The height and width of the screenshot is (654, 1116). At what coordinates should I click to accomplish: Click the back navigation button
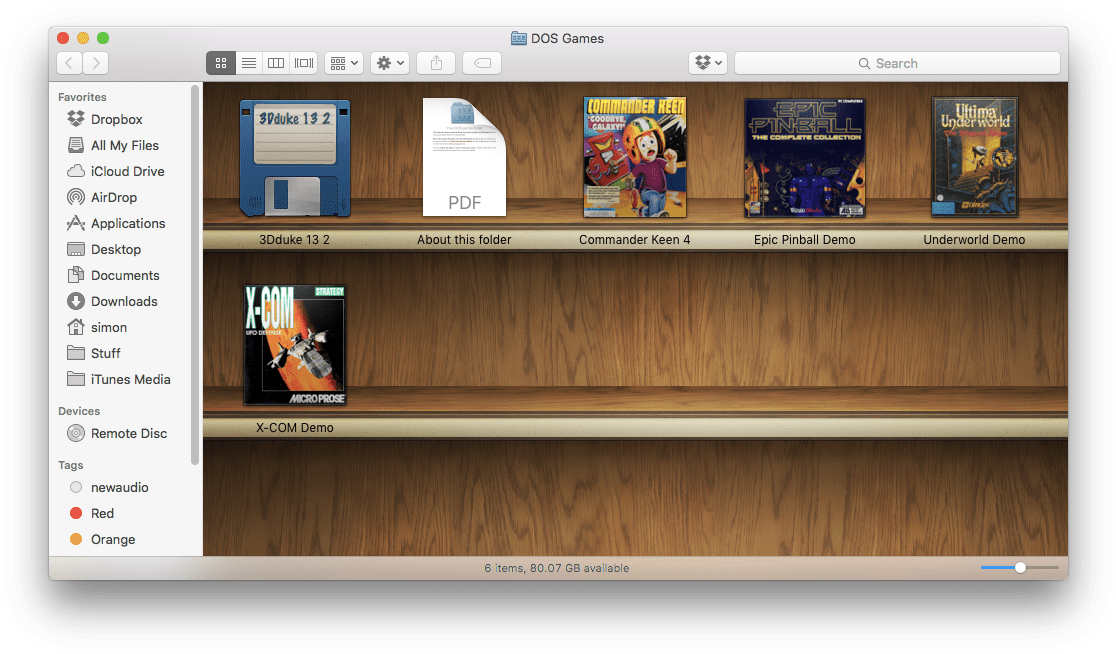pos(68,62)
